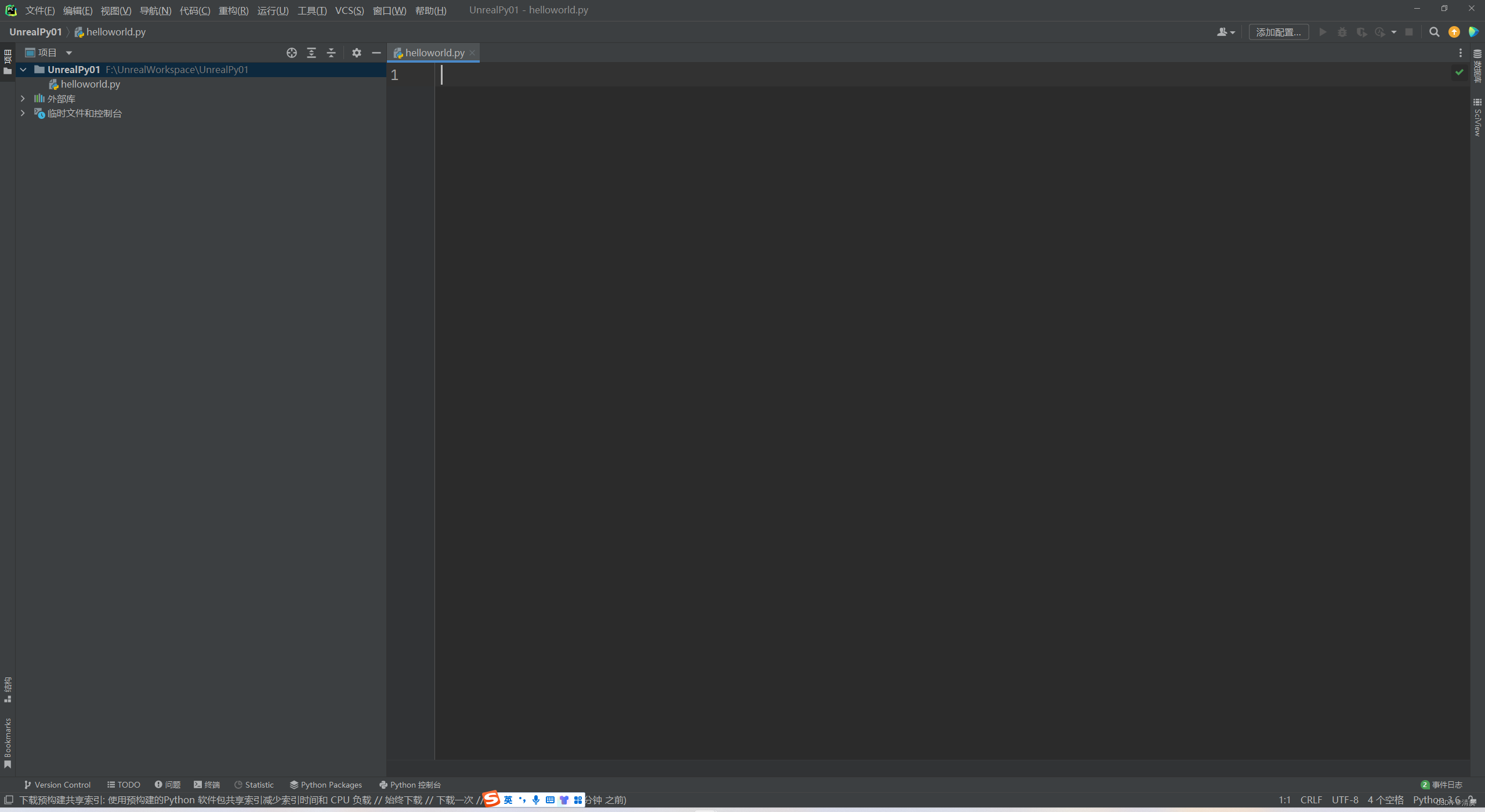1485x812 pixels.
Task: Click the 添加配置... button
Action: [x=1278, y=32]
